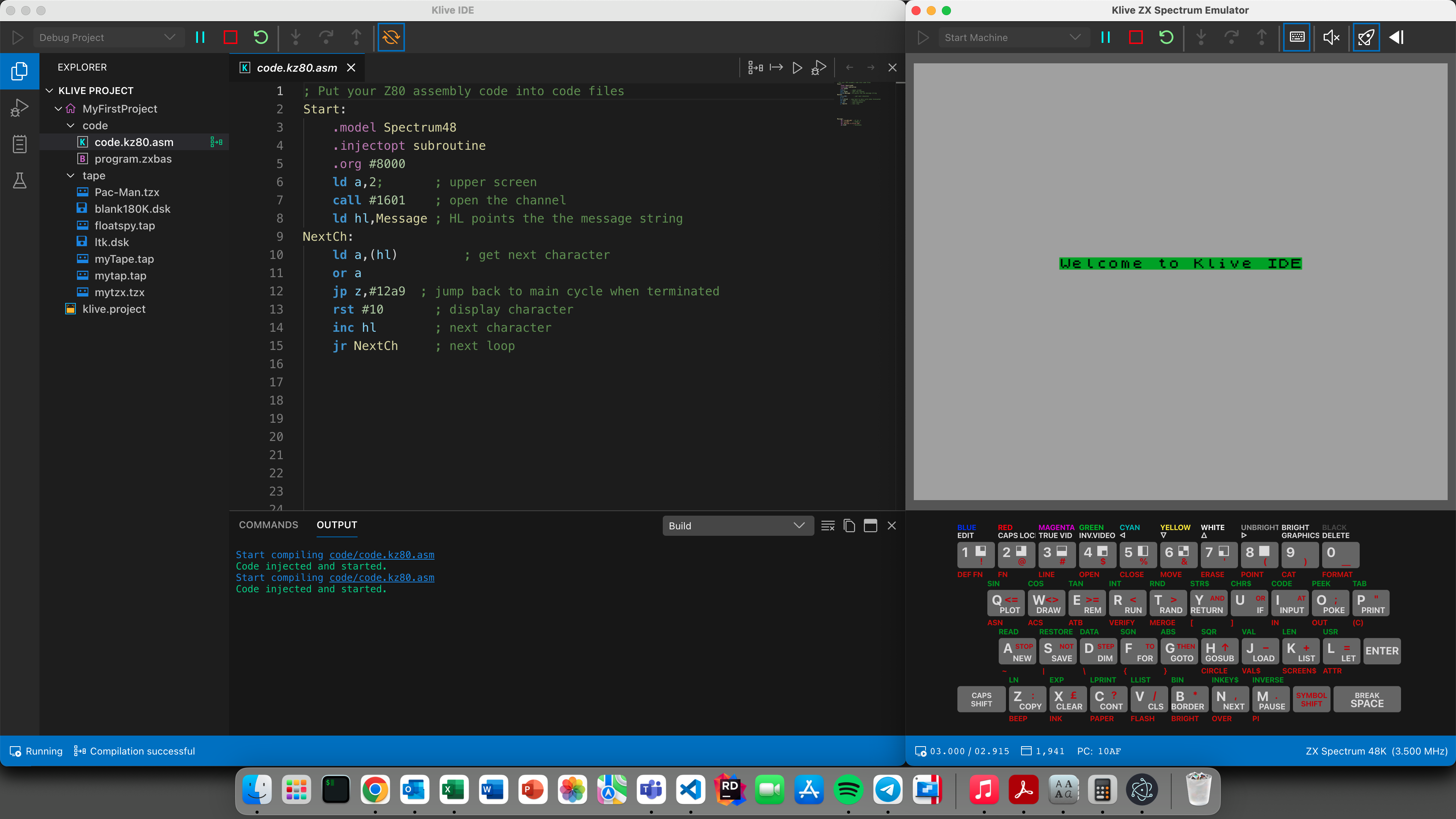The image size is (1456, 819).
Task: Open the clipboard-list view in the activity bar
Action: click(19, 144)
